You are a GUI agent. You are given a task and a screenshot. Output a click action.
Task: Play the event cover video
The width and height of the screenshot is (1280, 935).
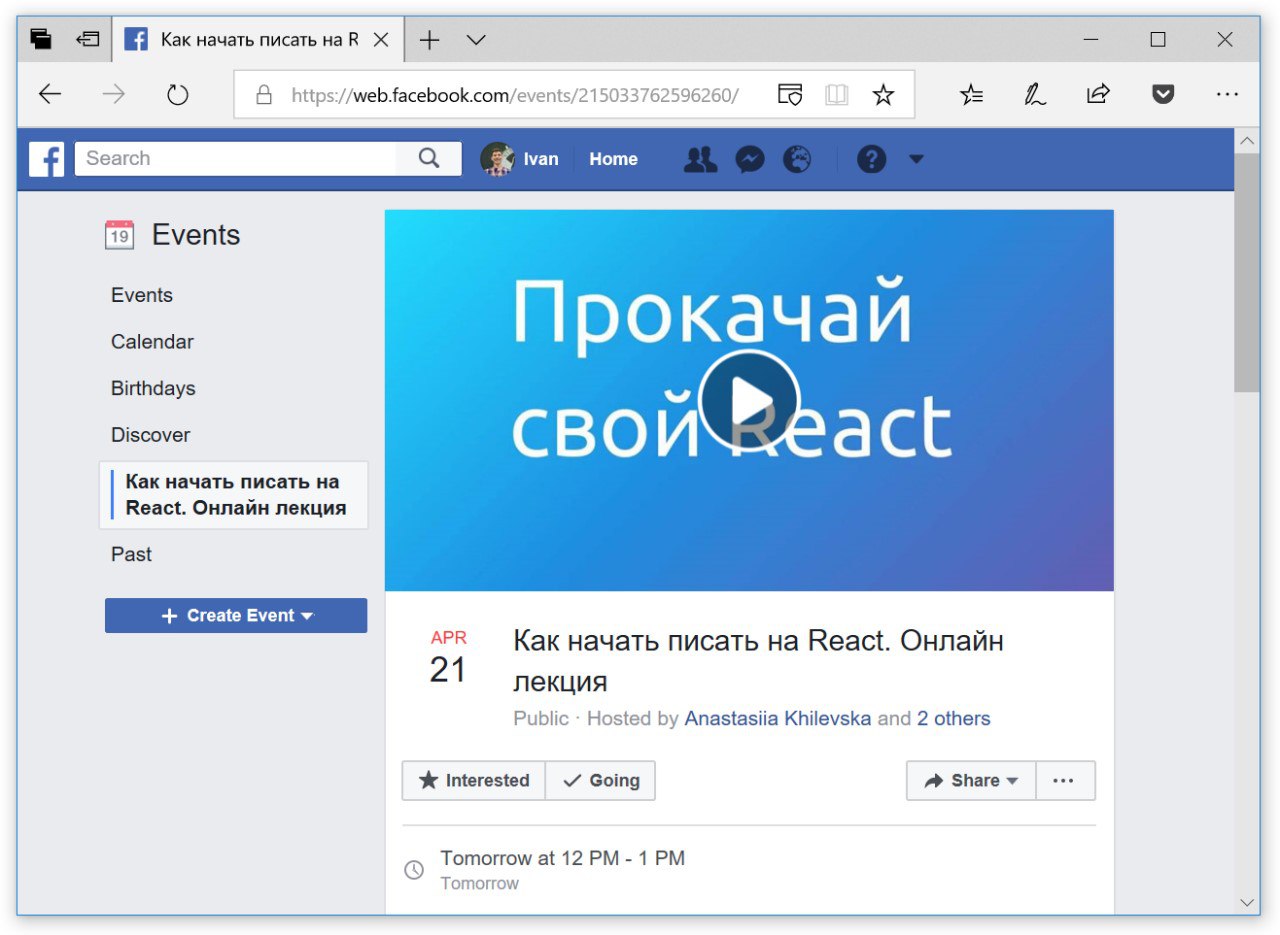pos(749,401)
